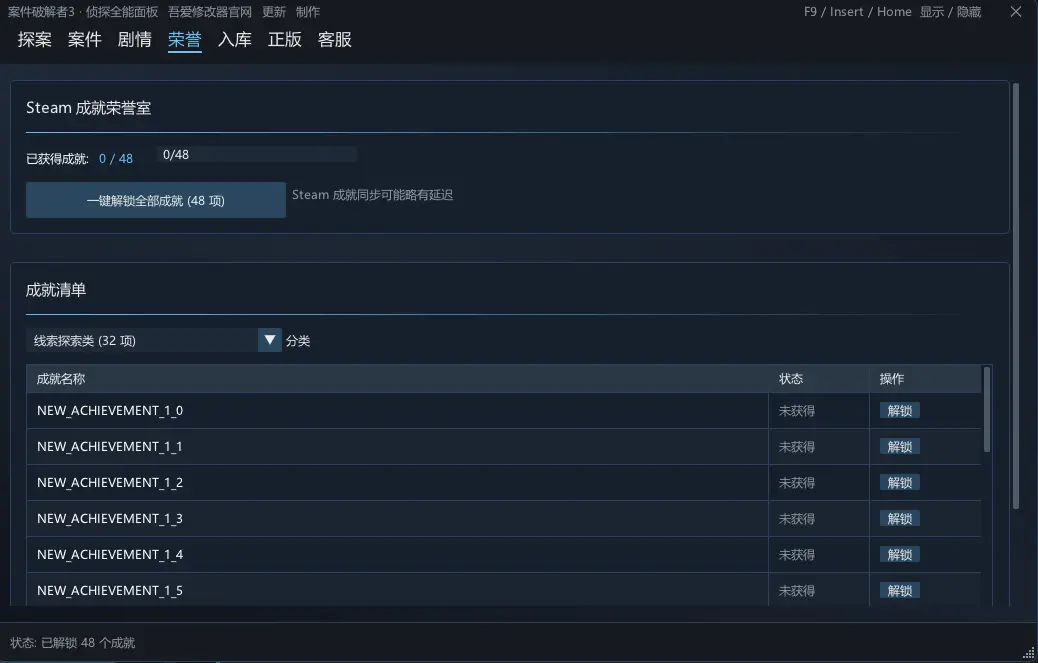Open the 线索探索类 (32 项) category dropdown

pos(154,340)
